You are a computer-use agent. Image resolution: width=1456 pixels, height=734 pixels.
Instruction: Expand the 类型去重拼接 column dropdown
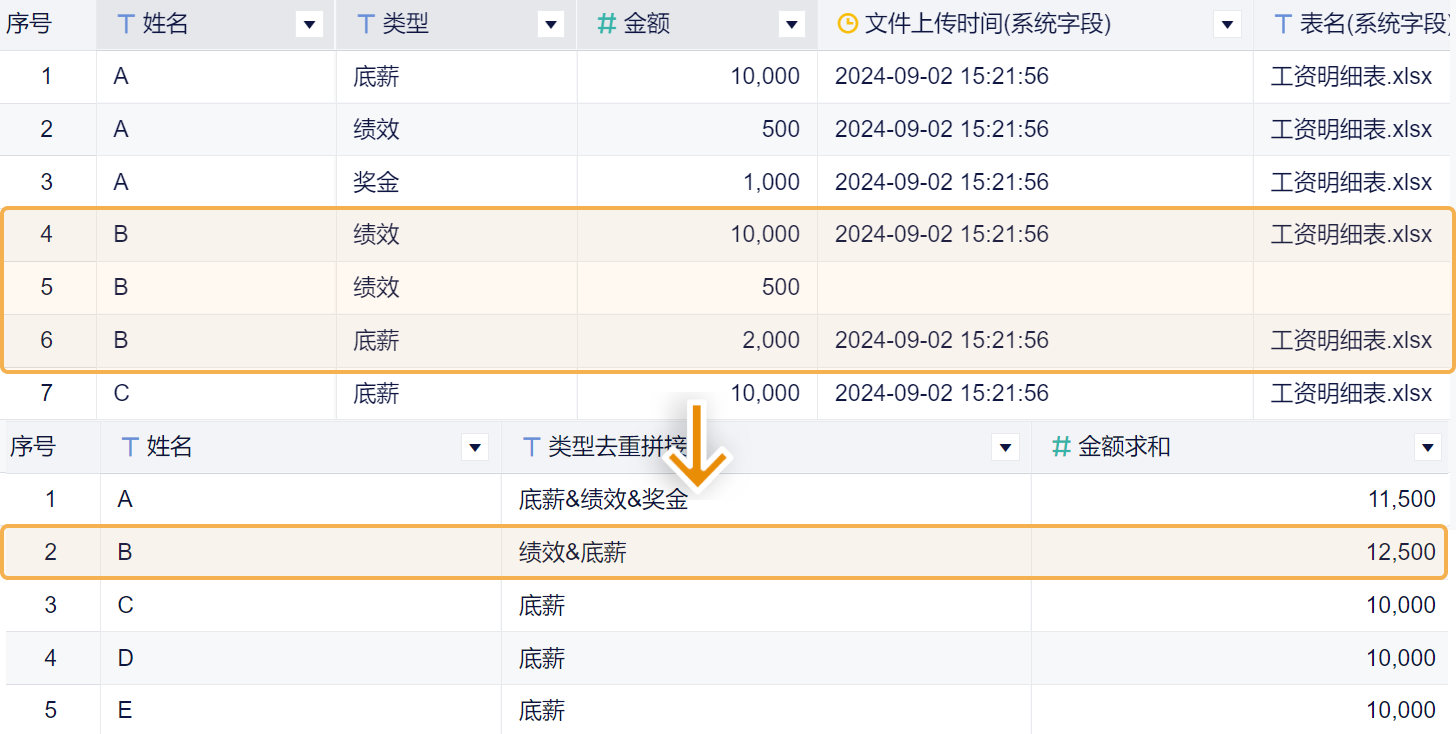point(1005,448)
